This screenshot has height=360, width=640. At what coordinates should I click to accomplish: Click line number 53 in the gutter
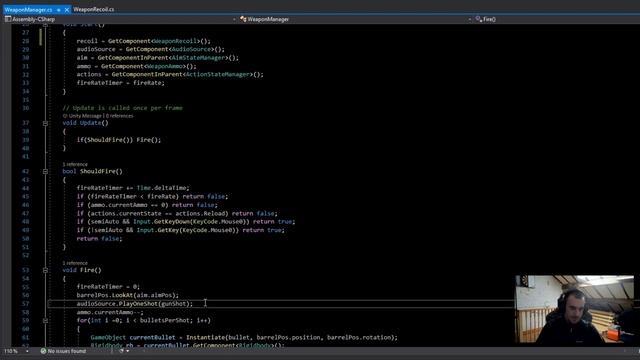25,270
